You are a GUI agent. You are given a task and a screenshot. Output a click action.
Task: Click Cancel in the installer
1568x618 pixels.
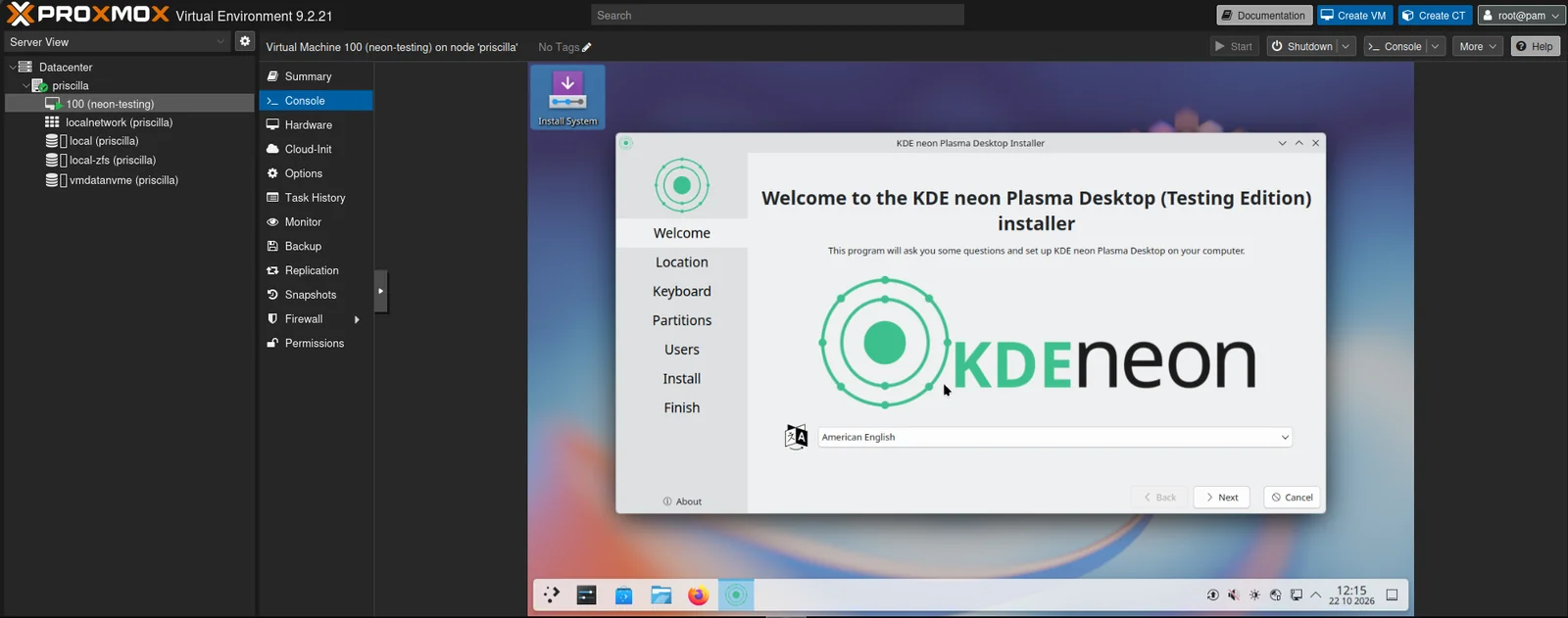click(x=1292, y=498)
